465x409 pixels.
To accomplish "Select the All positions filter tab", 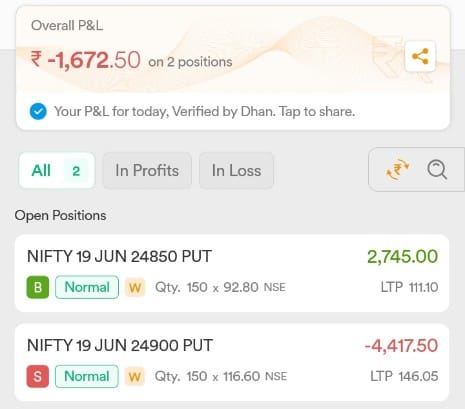I will pyautogui.click(x=57, y=171).
